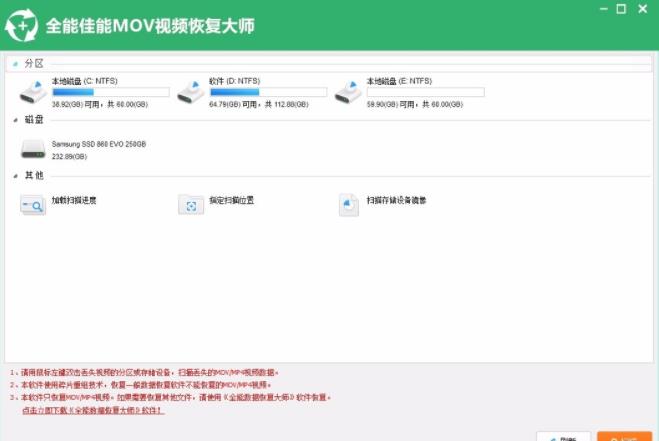Click the scan storage device image icon
Viewport: 659px width, 441px height.
[x=347, y=204]
